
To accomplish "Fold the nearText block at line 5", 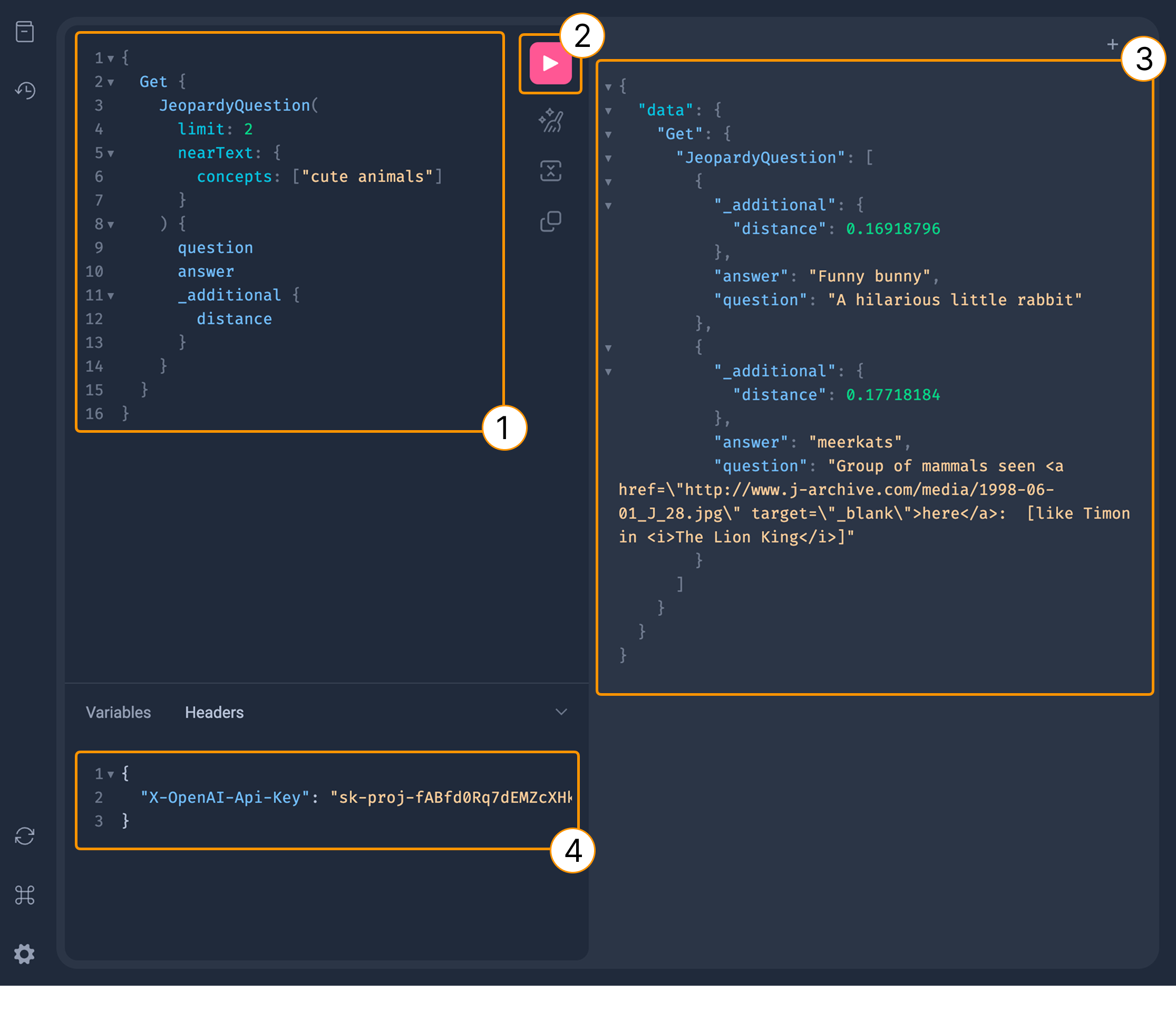I will coord(111,153).
